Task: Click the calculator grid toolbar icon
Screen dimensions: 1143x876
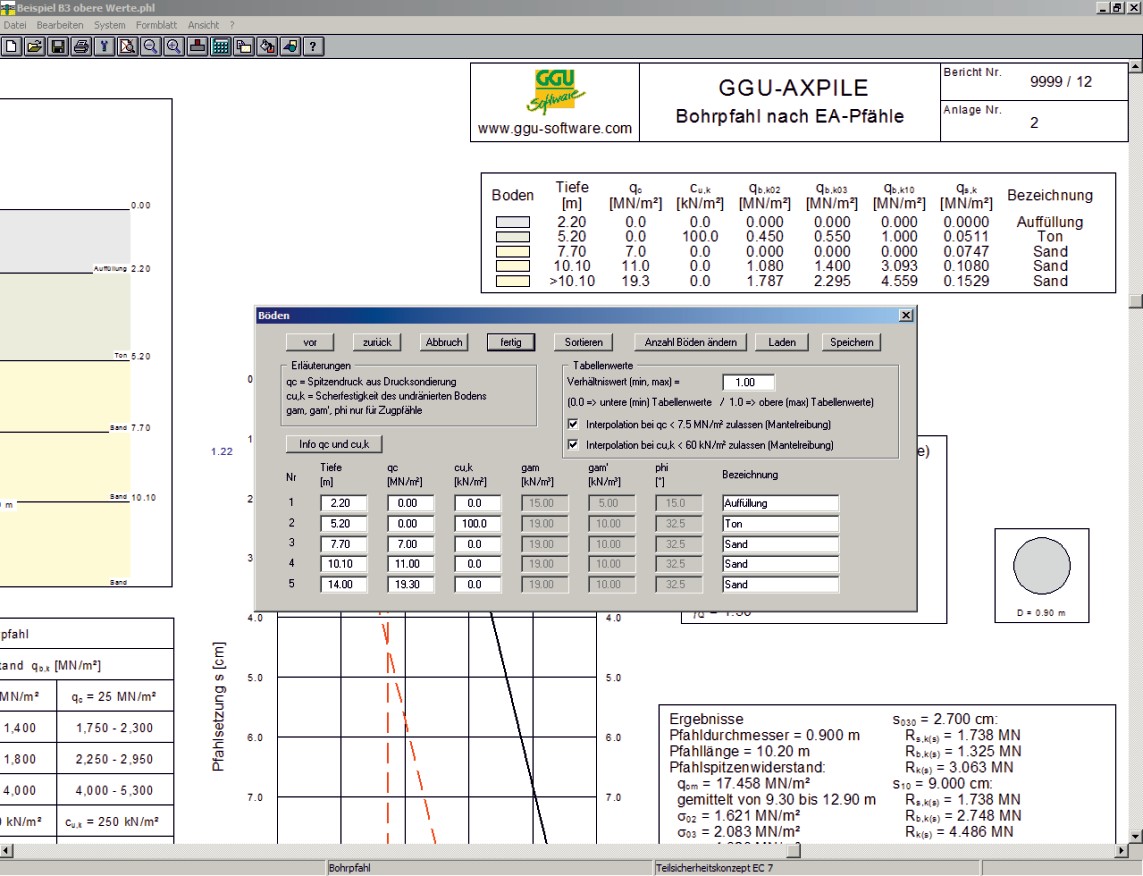Action: (x=220, y=47)
